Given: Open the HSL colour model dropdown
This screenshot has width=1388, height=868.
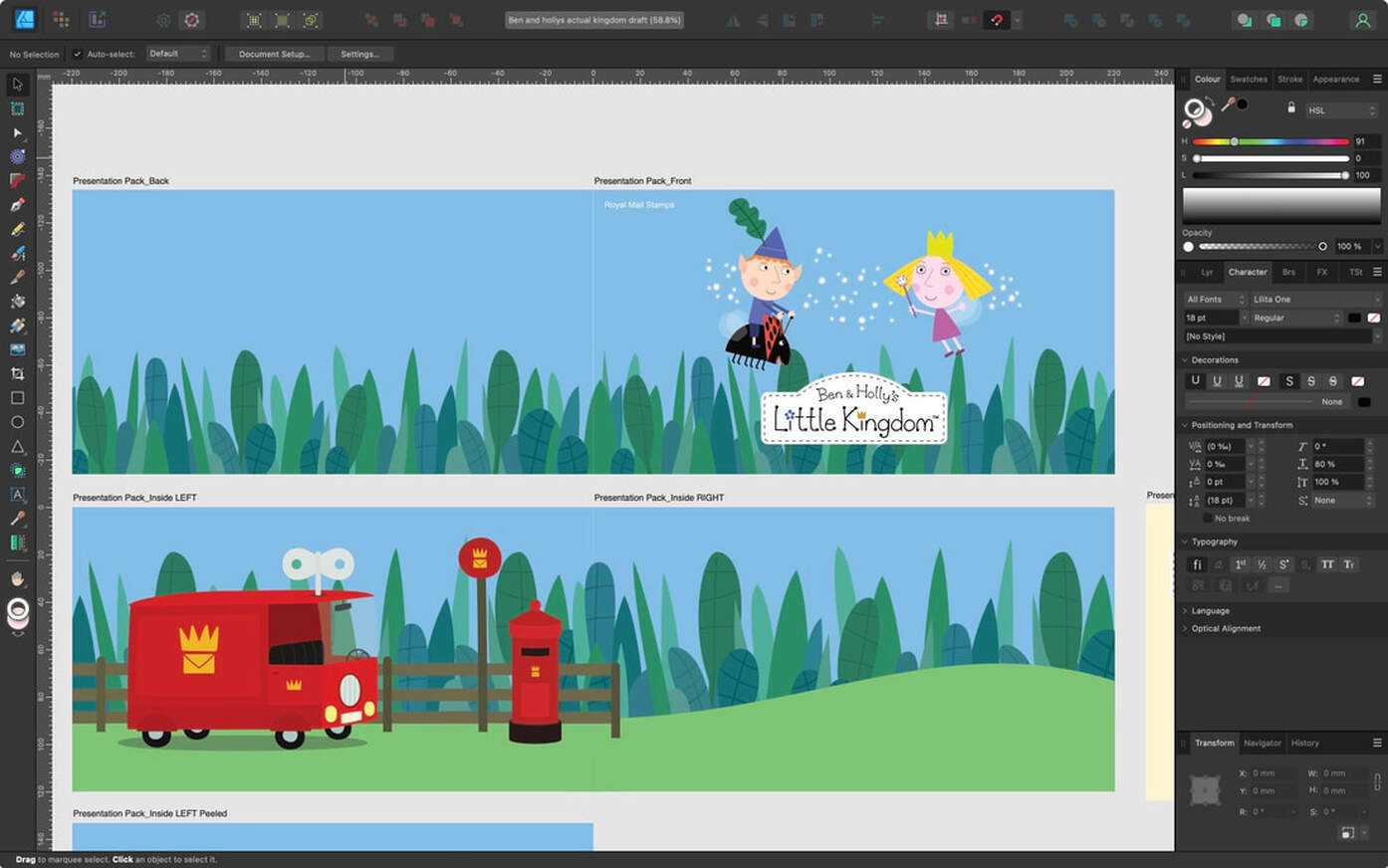Looking at the screenshot, I should (x=1341, y=110).
